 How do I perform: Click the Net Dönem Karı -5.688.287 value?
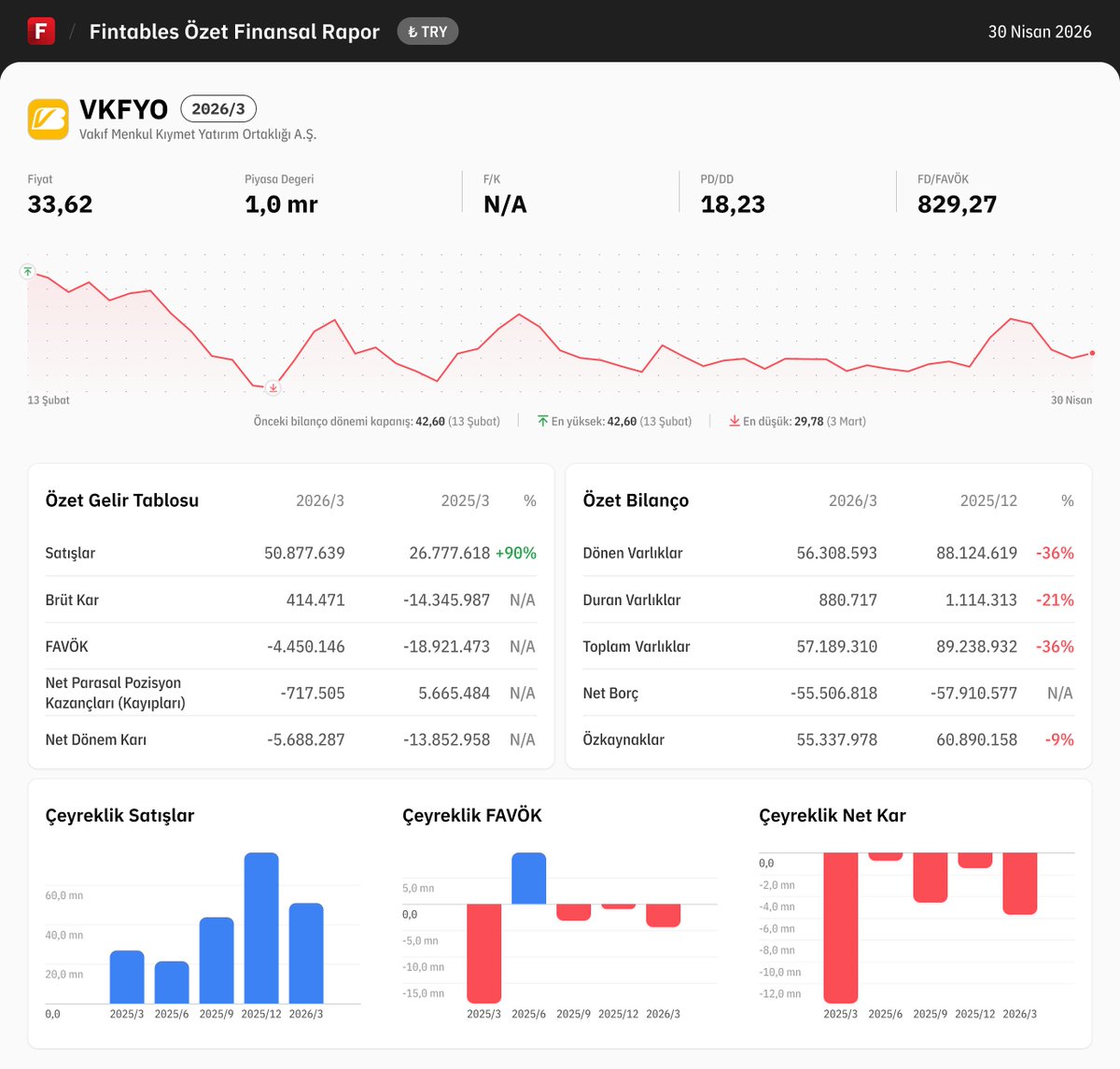point(306,739)
